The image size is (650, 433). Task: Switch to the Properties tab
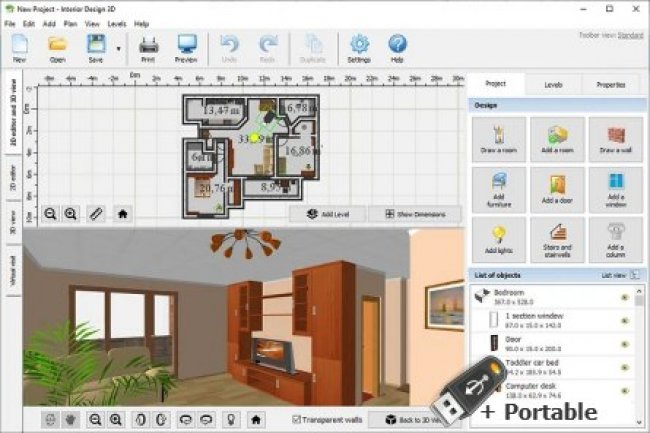coord(611,85)
